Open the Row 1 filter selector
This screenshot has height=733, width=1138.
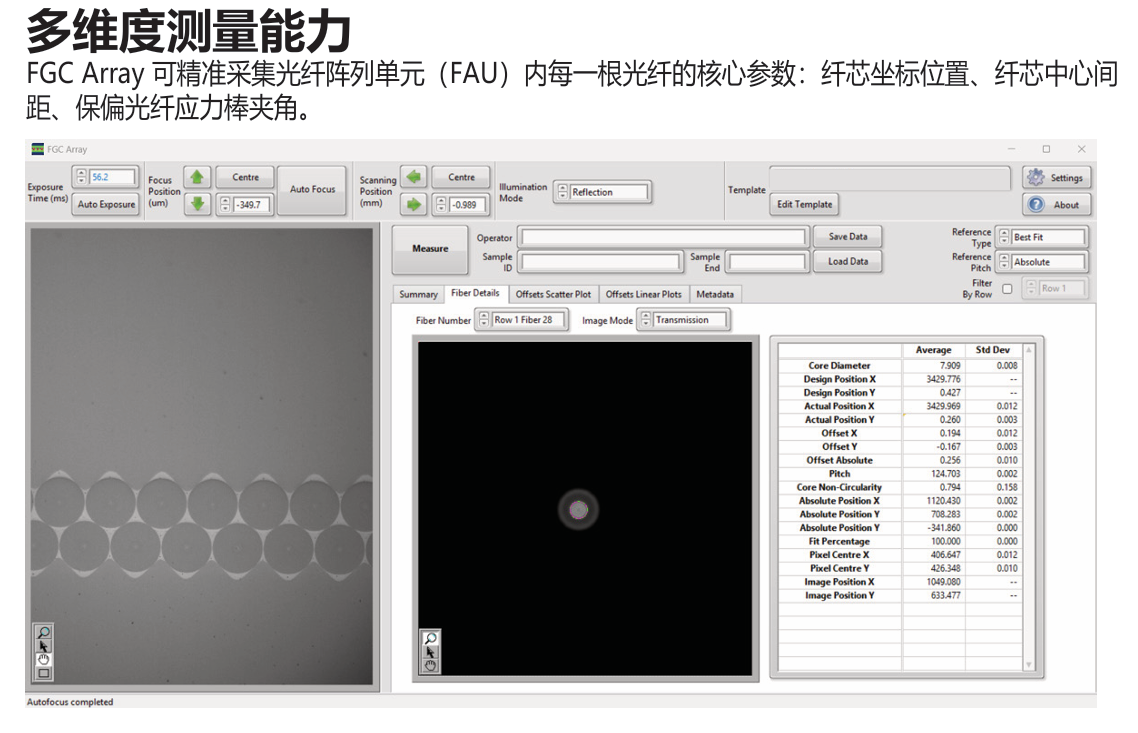[1056, 289]
